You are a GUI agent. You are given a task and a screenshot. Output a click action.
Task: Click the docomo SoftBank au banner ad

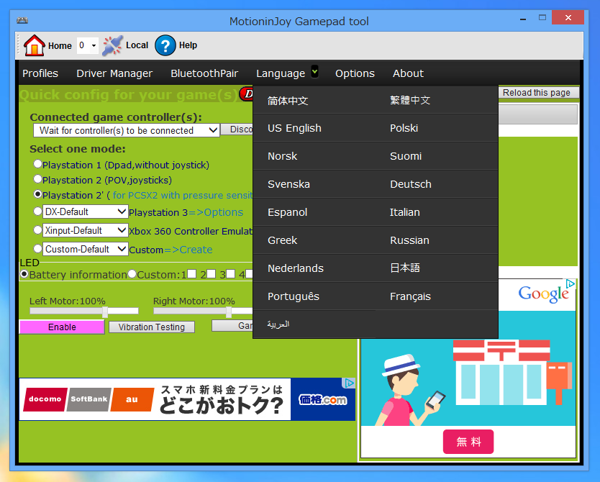[187, 399]
